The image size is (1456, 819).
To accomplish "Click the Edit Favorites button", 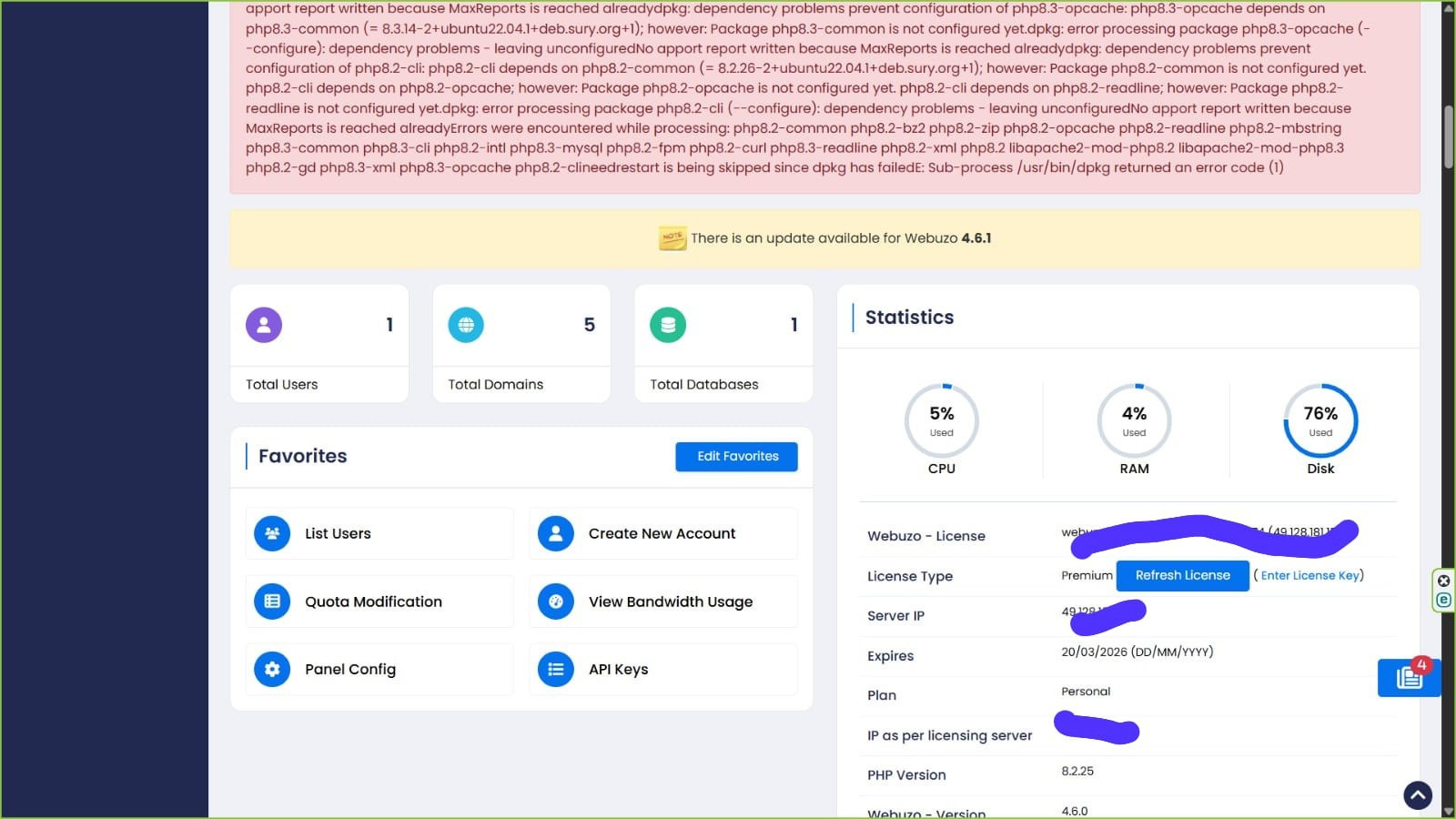I will click(x=736, y=457).
